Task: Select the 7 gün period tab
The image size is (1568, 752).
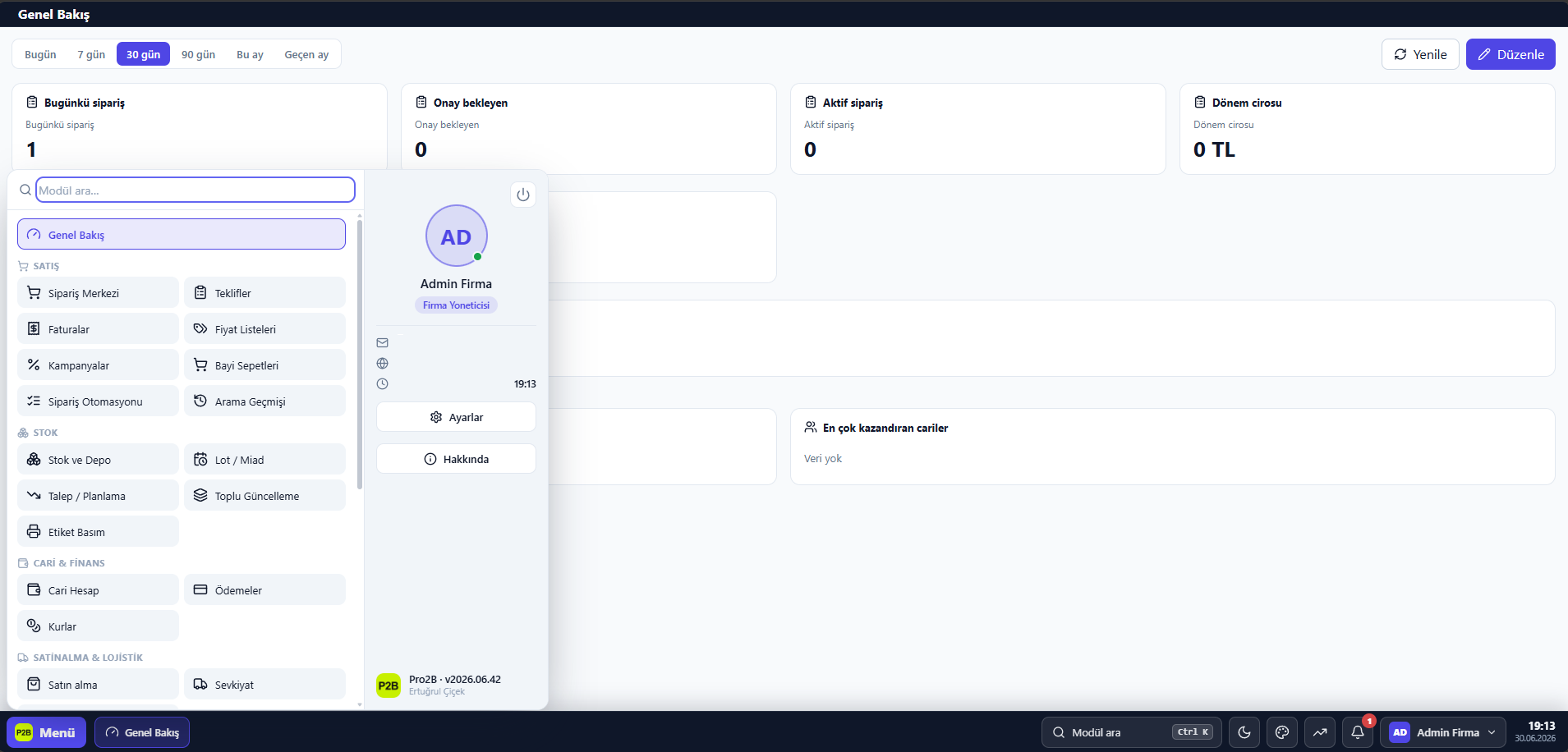Action: pos(91,54)
